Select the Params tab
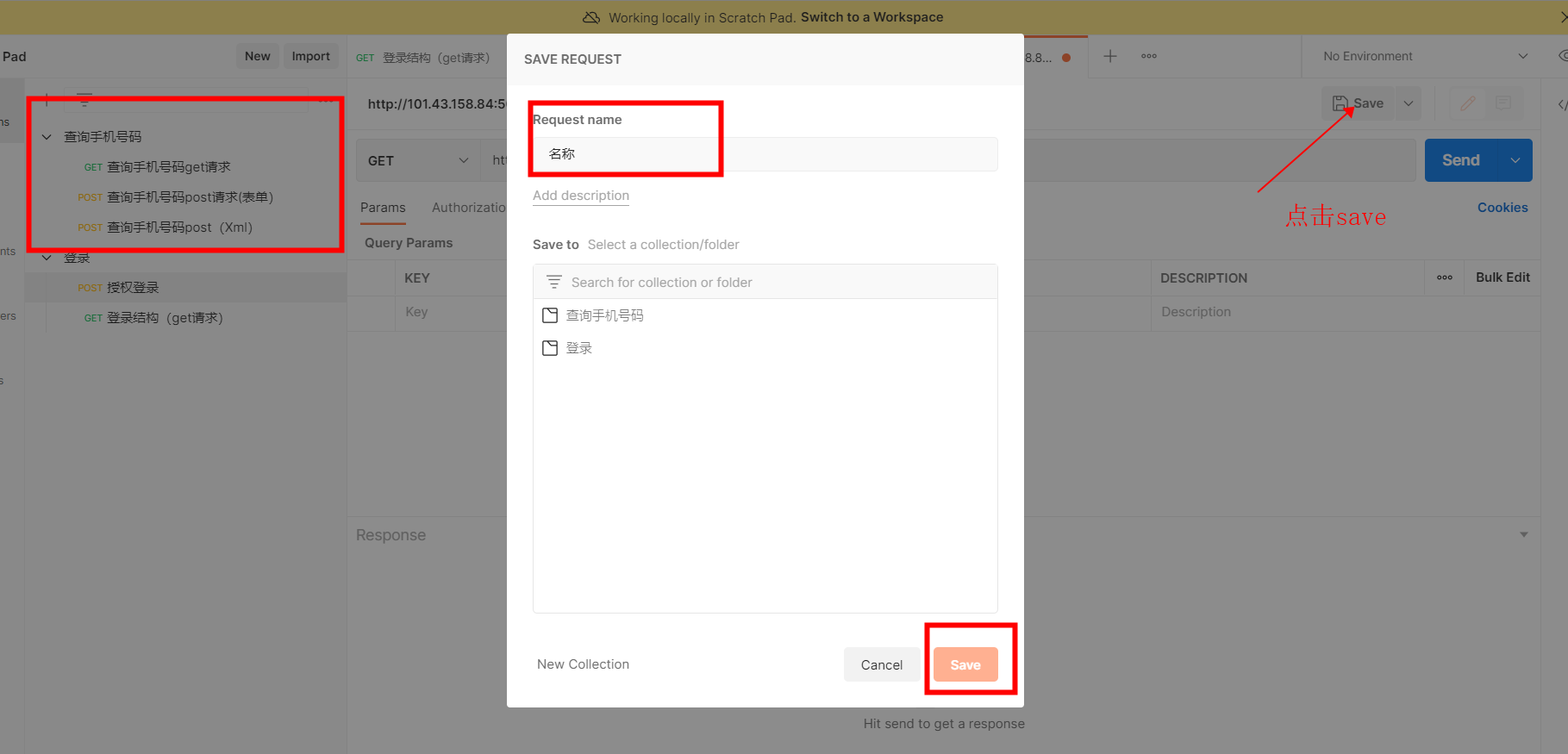This screenshot has width=1568, height=754. [x=383, y=208]
